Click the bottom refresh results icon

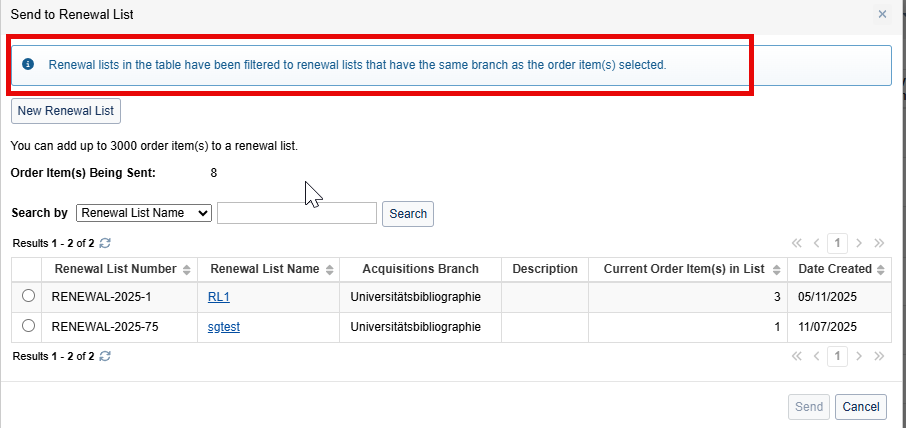click(105, 356)
